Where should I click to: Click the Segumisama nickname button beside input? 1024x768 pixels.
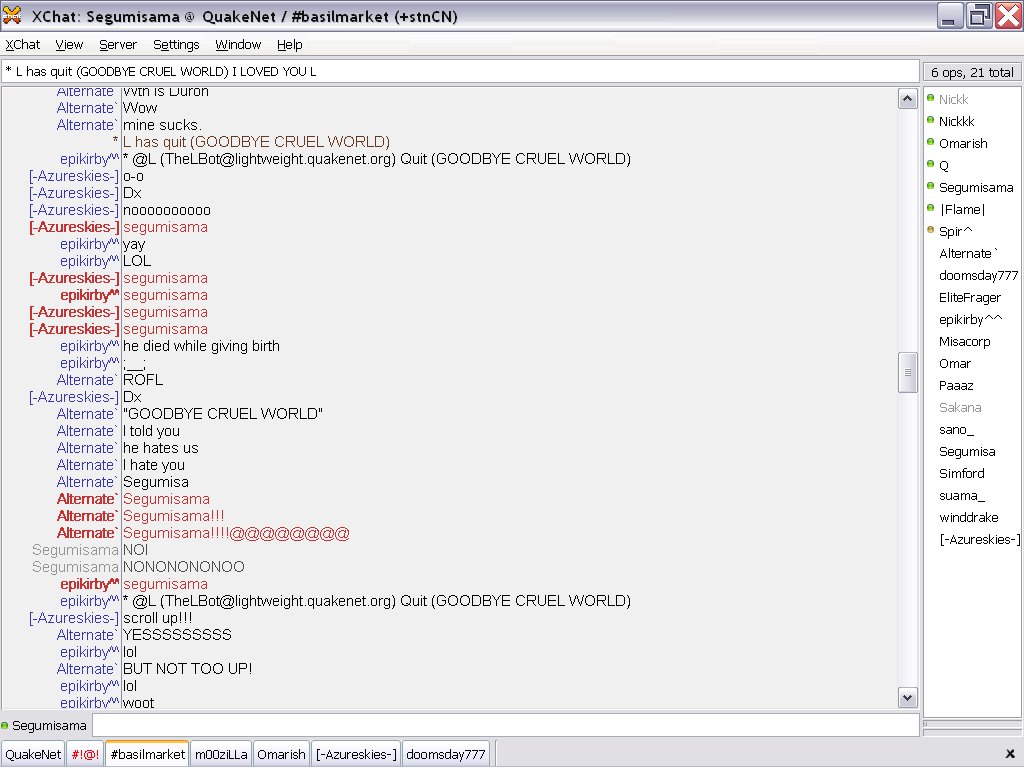pyautogui.click(x=49, y=725)
